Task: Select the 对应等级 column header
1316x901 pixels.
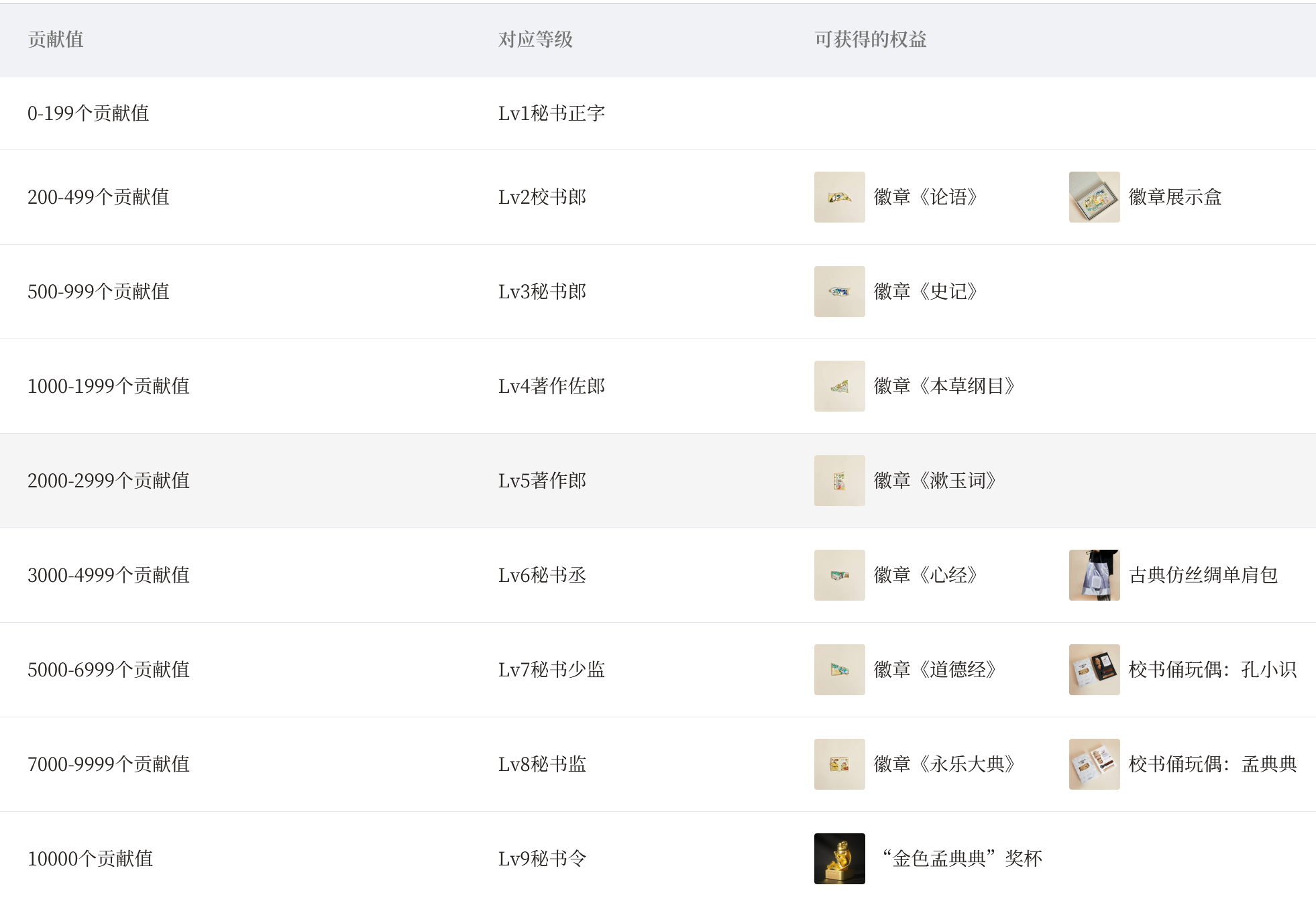Action: [535, 40]
